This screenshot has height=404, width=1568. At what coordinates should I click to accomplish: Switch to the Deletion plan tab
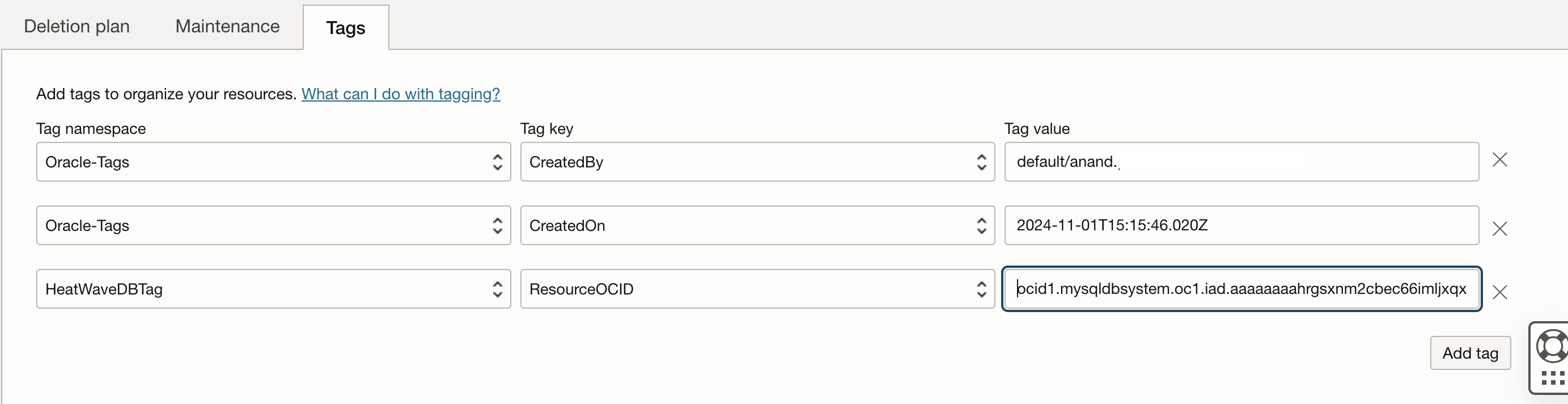pyautogui.click(x=76, y=26)
